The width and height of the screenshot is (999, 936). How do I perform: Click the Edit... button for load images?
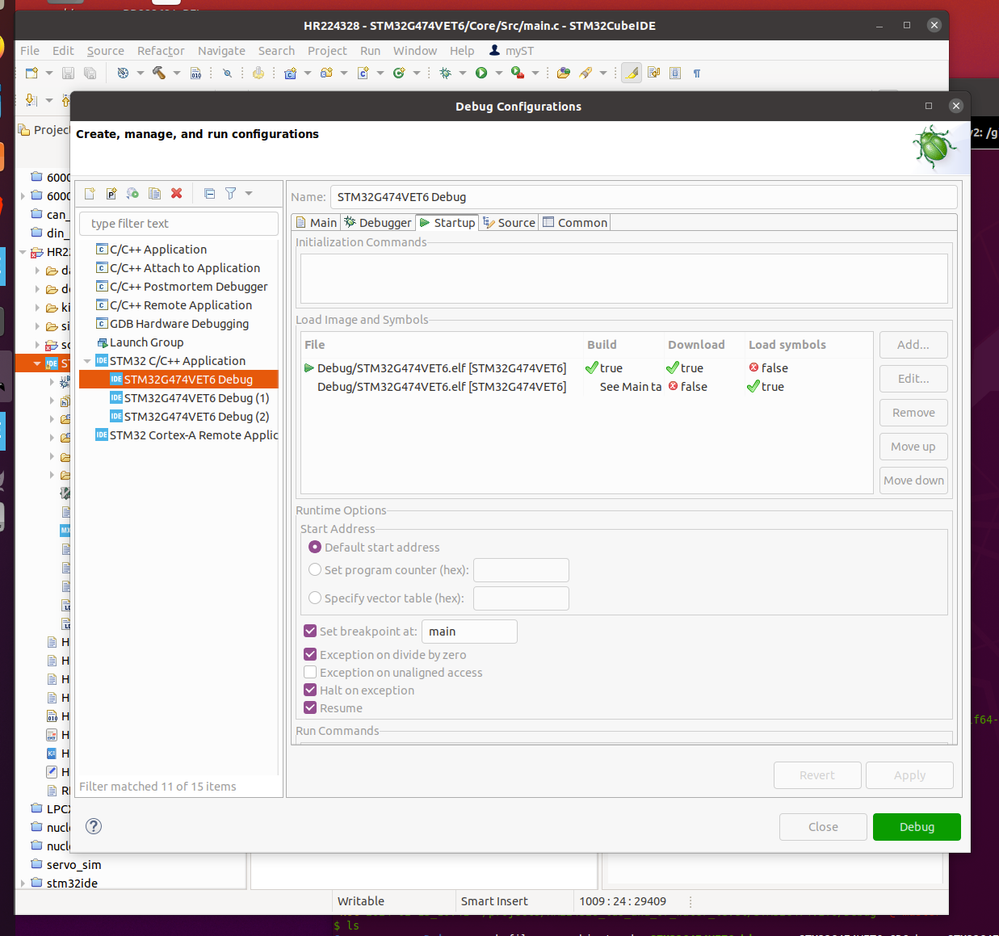pyautogui.click(x=913, y=378)
